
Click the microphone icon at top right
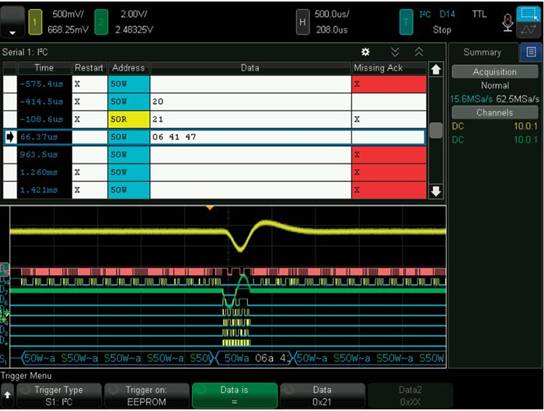(508, 22)
